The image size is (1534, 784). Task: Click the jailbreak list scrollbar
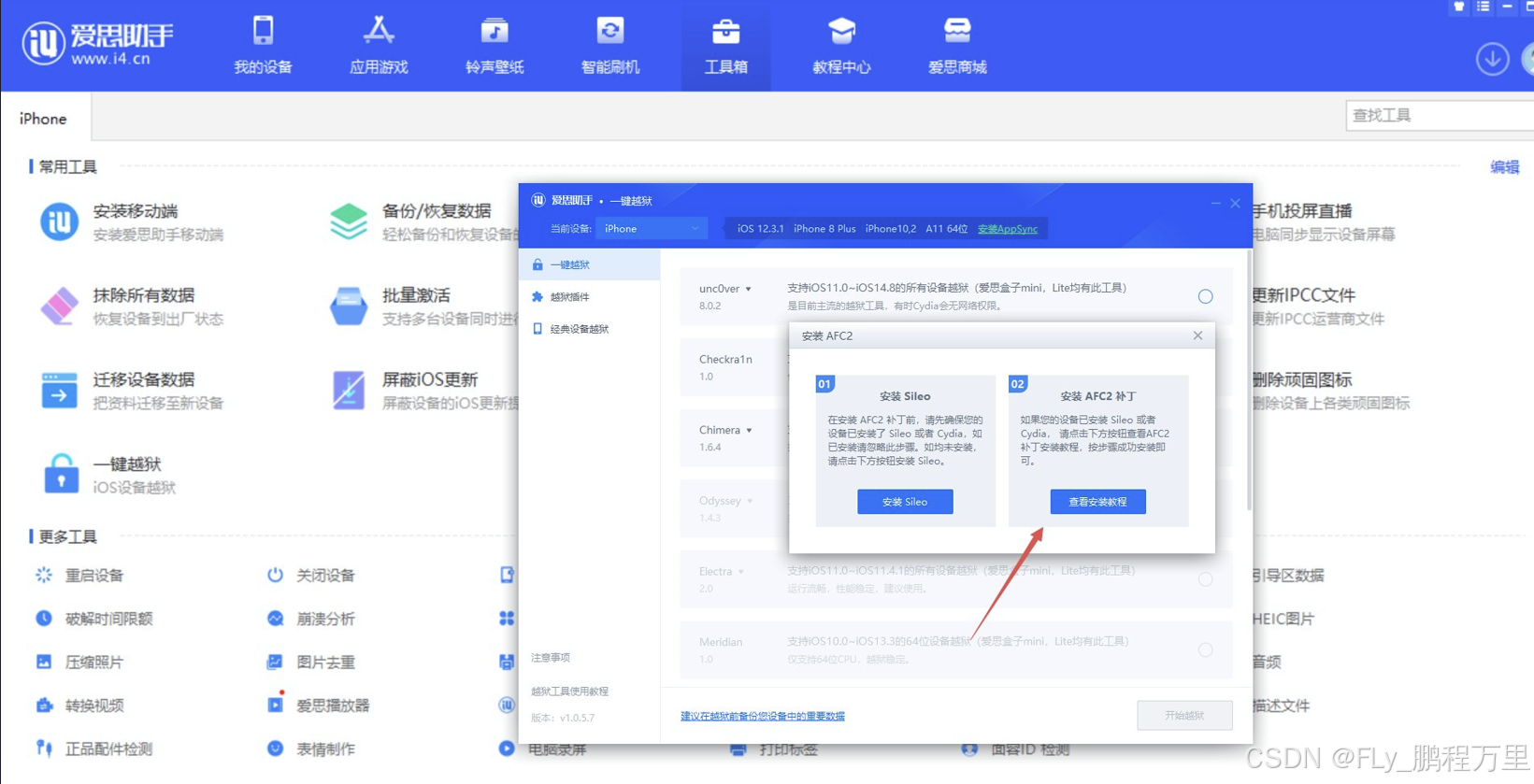1249,380
